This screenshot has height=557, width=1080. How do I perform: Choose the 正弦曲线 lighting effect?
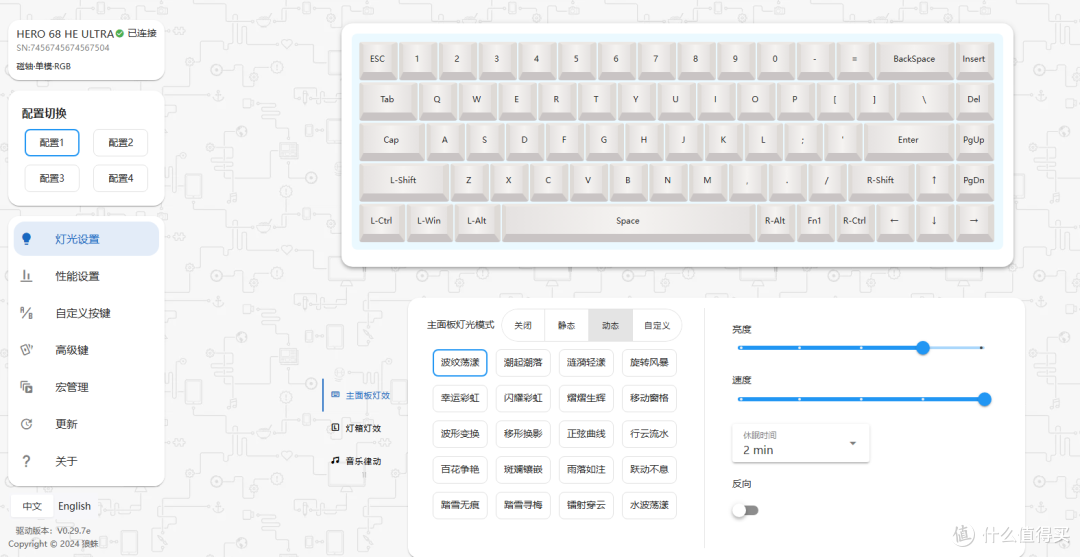[586, 434]
